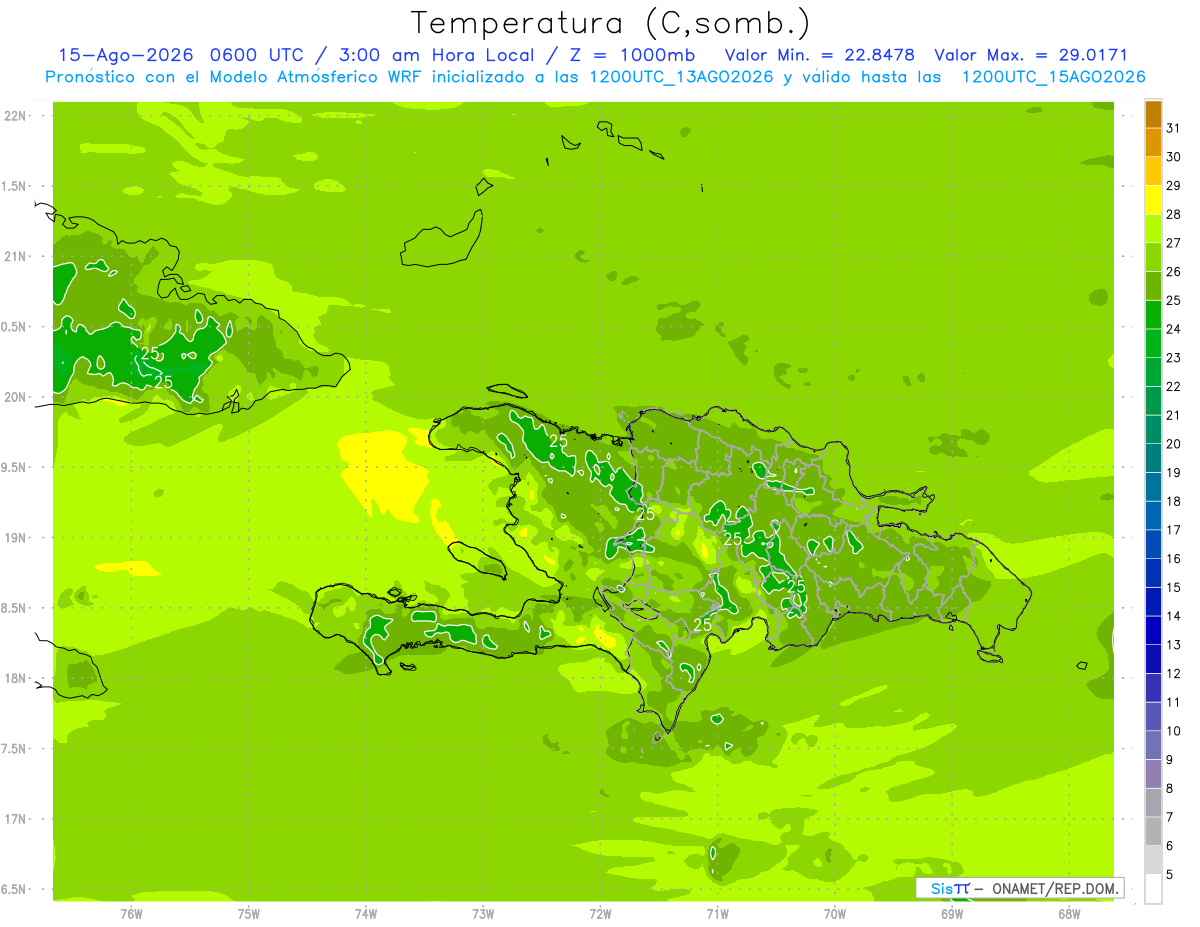Click the '31' label on color scale
This screenshot has height=927, width=1200.
pyautogui.click(x=1174, y=128)
